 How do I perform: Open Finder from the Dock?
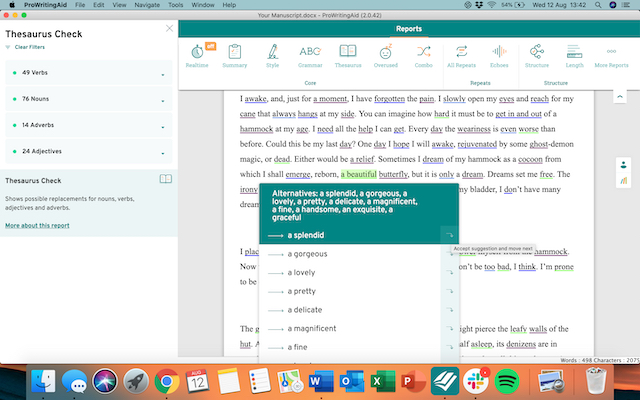43,381
